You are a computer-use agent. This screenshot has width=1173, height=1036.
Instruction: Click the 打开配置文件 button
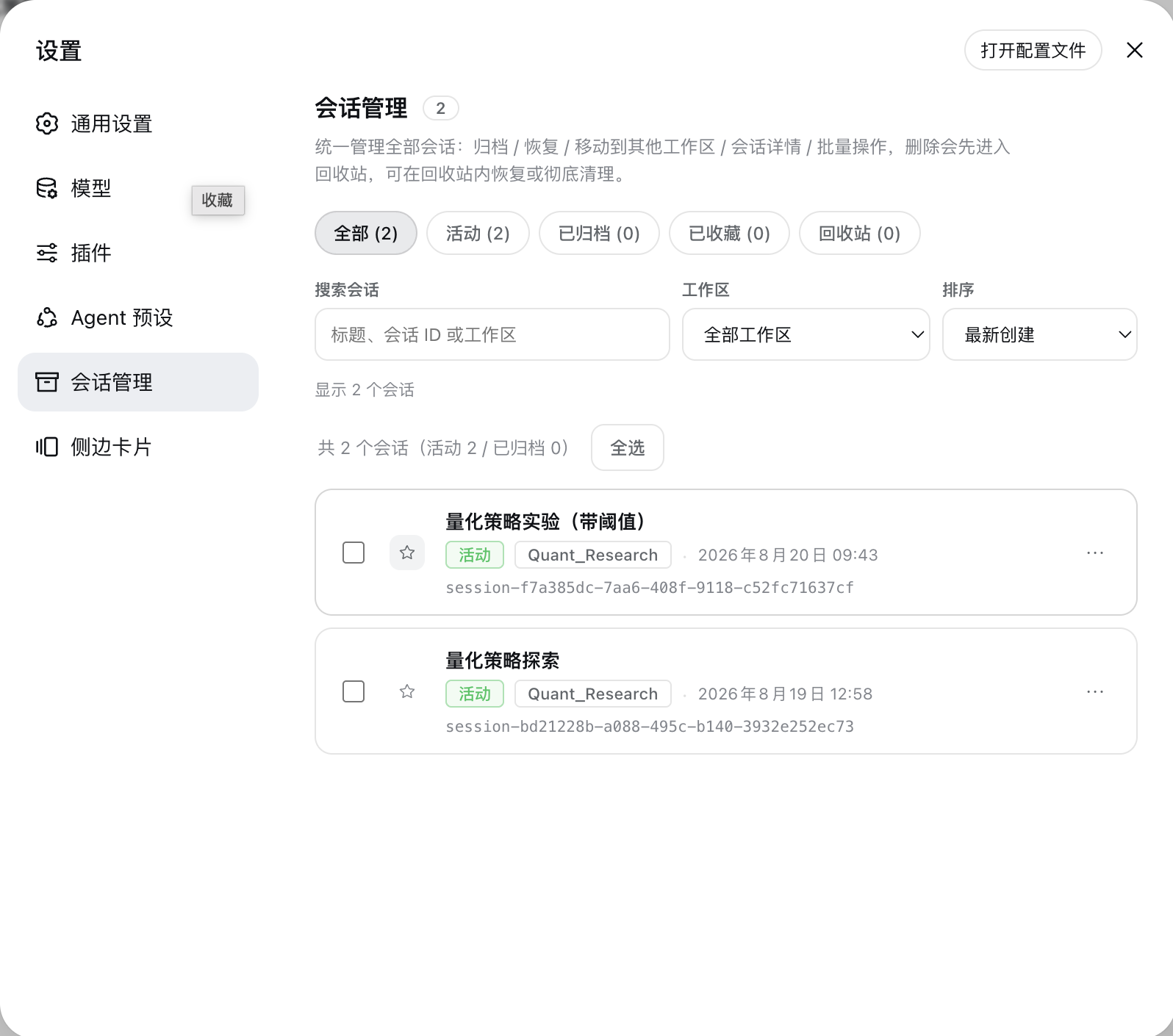click(x=1033, y=50)
